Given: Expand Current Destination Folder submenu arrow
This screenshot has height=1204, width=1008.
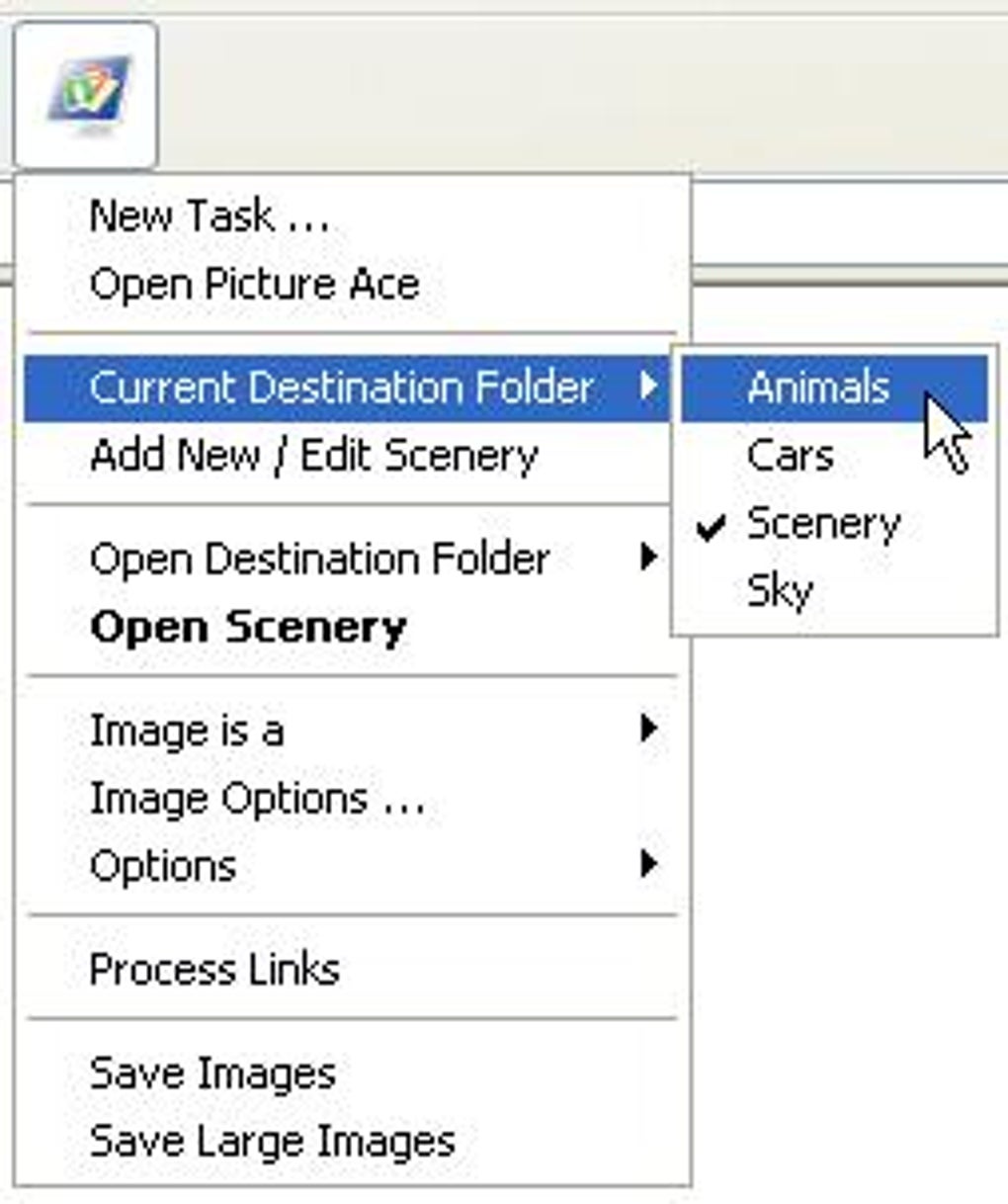Looking at the screenshot, I should point(648,386).
